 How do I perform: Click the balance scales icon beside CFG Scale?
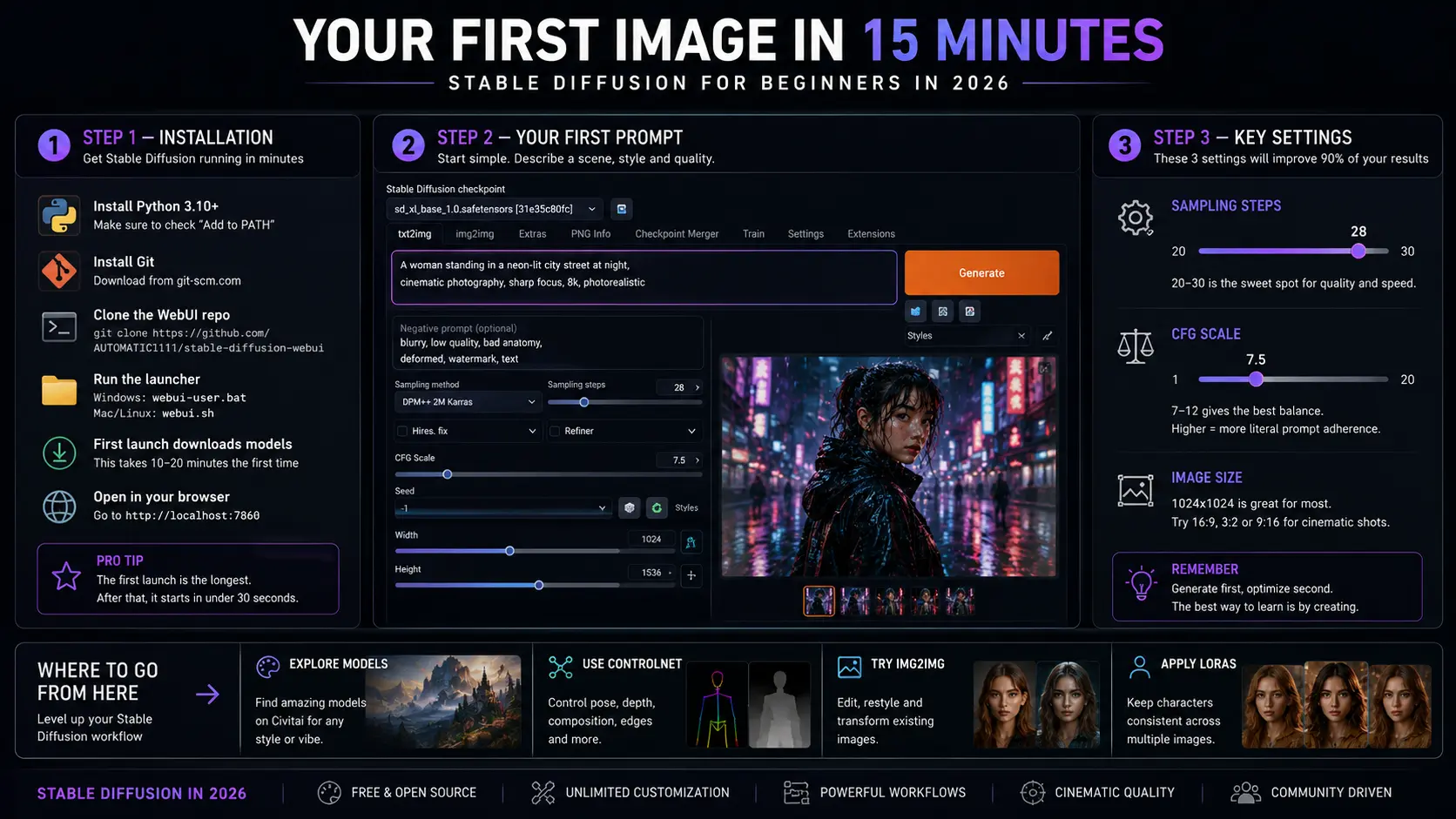tap(1136, 346)
